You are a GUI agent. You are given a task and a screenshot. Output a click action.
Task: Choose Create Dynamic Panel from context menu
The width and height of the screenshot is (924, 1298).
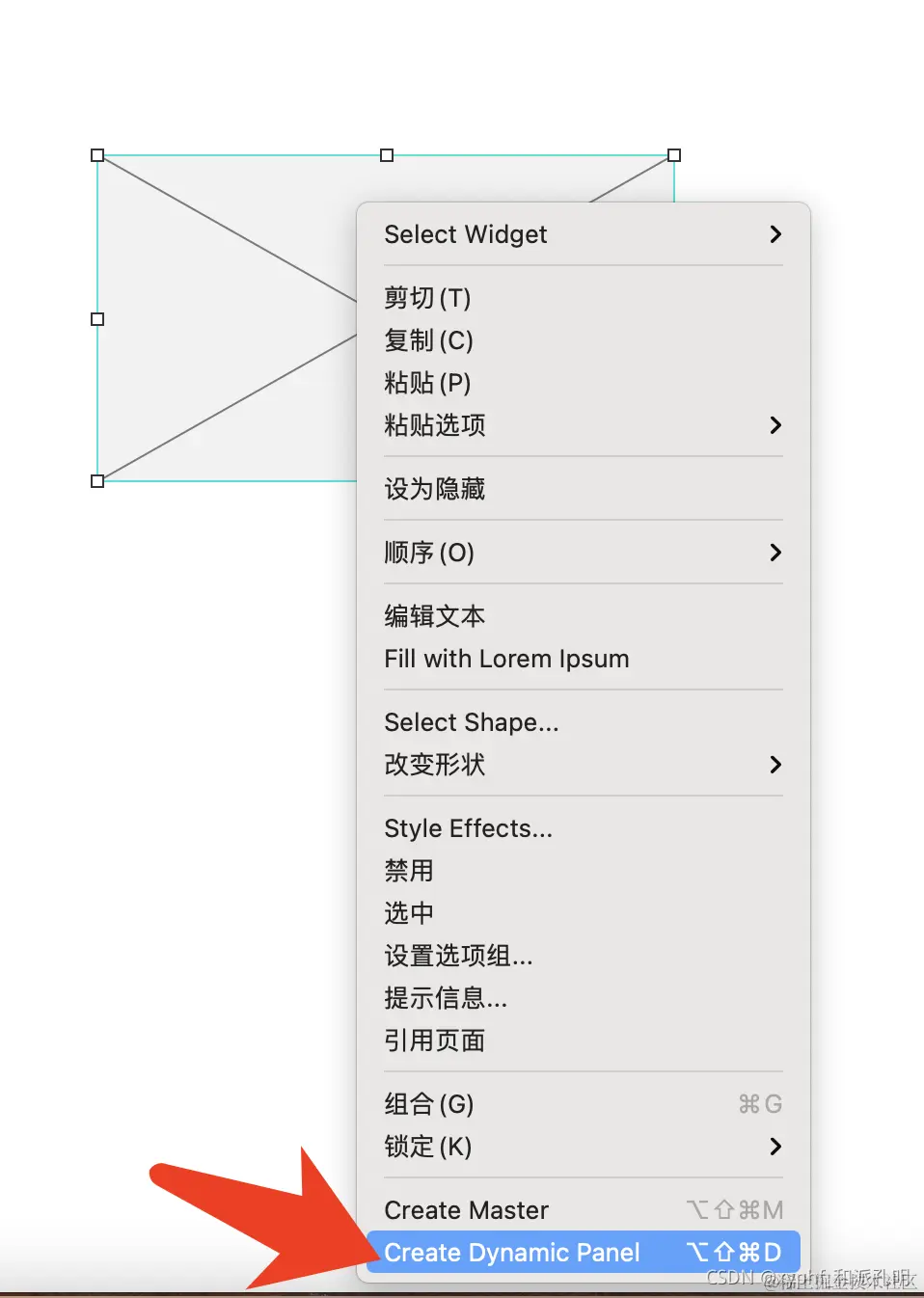583,1252
